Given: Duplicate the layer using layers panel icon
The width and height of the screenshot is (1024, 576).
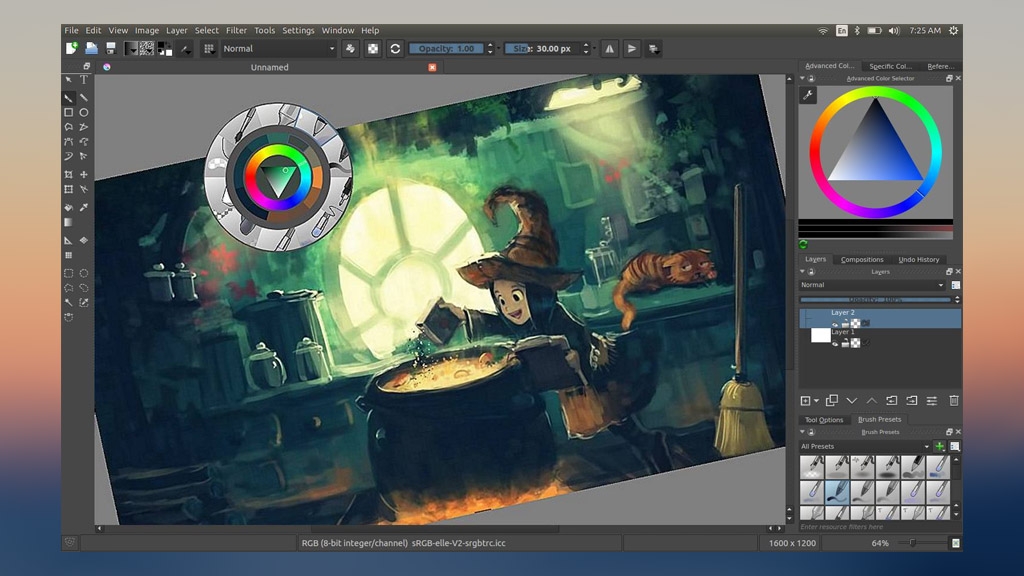Looking at the screenshot, I should point(831,400).
